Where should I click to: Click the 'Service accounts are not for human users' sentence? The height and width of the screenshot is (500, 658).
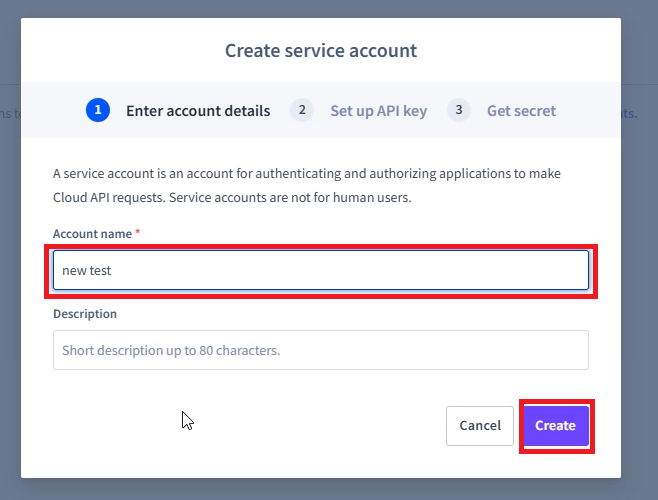pyautogui.click(x=290, y=197)
